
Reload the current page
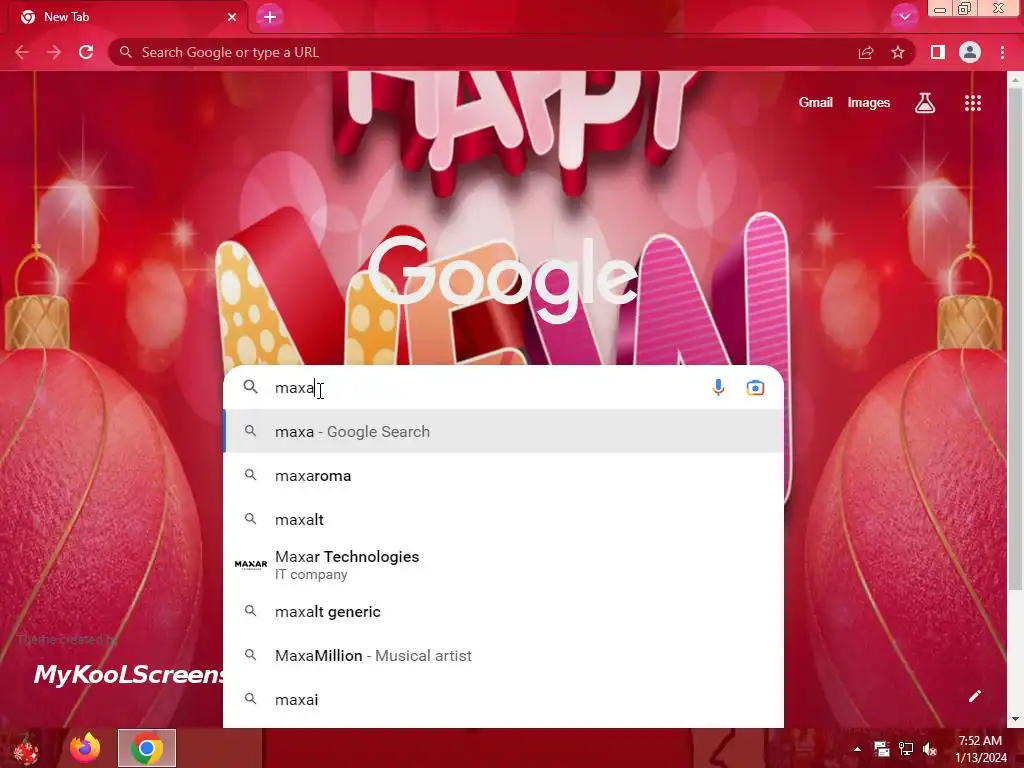tap(86, 52)
